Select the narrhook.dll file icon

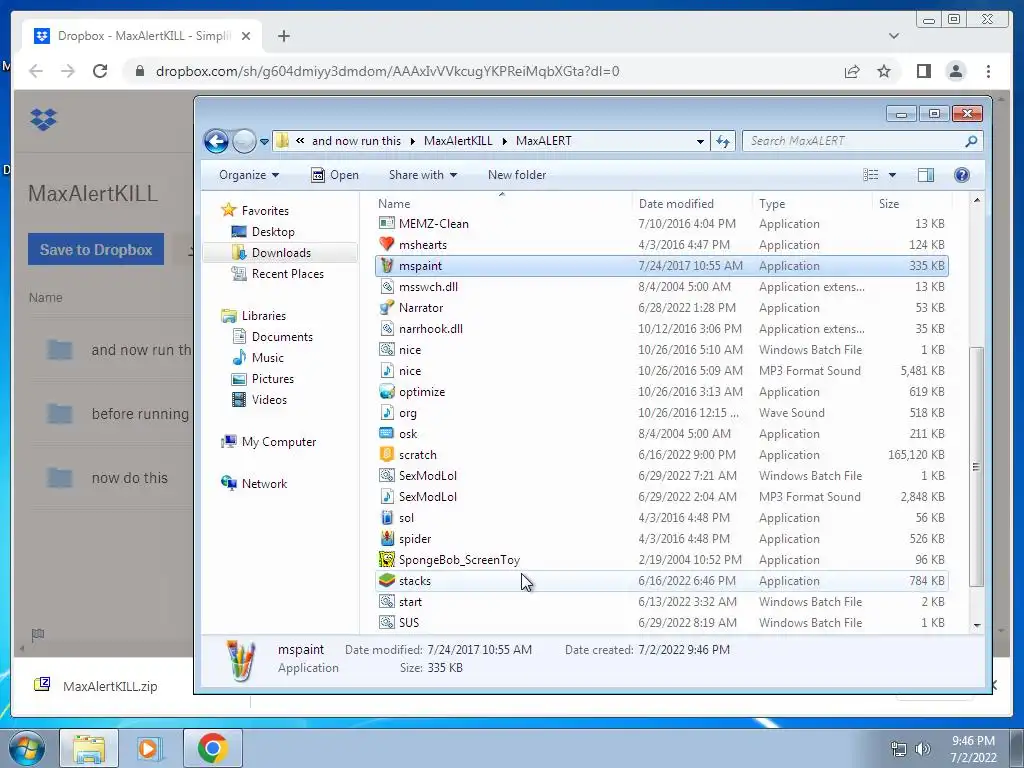[x=387, y=328]
